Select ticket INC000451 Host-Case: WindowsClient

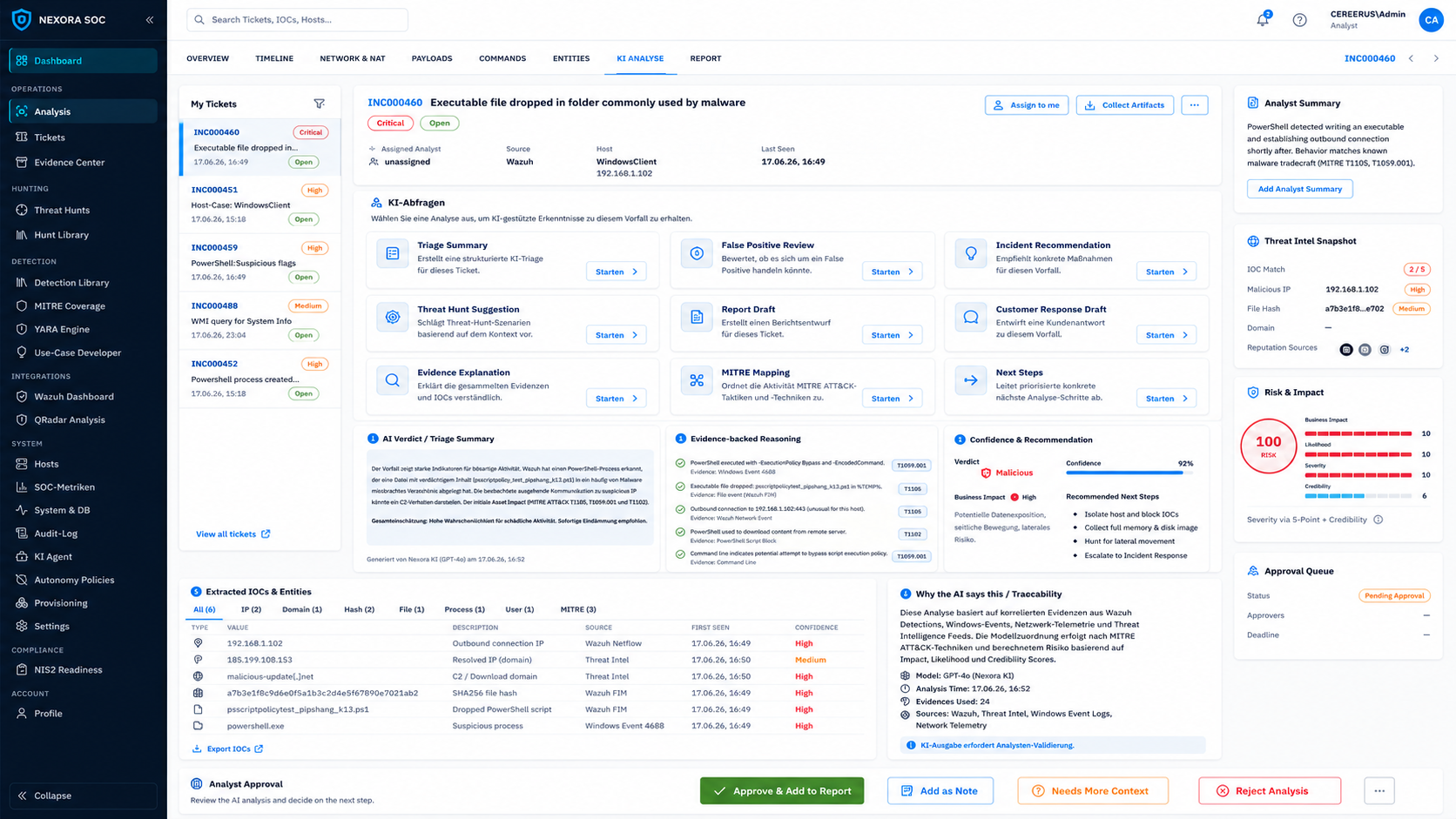[260, 205]
